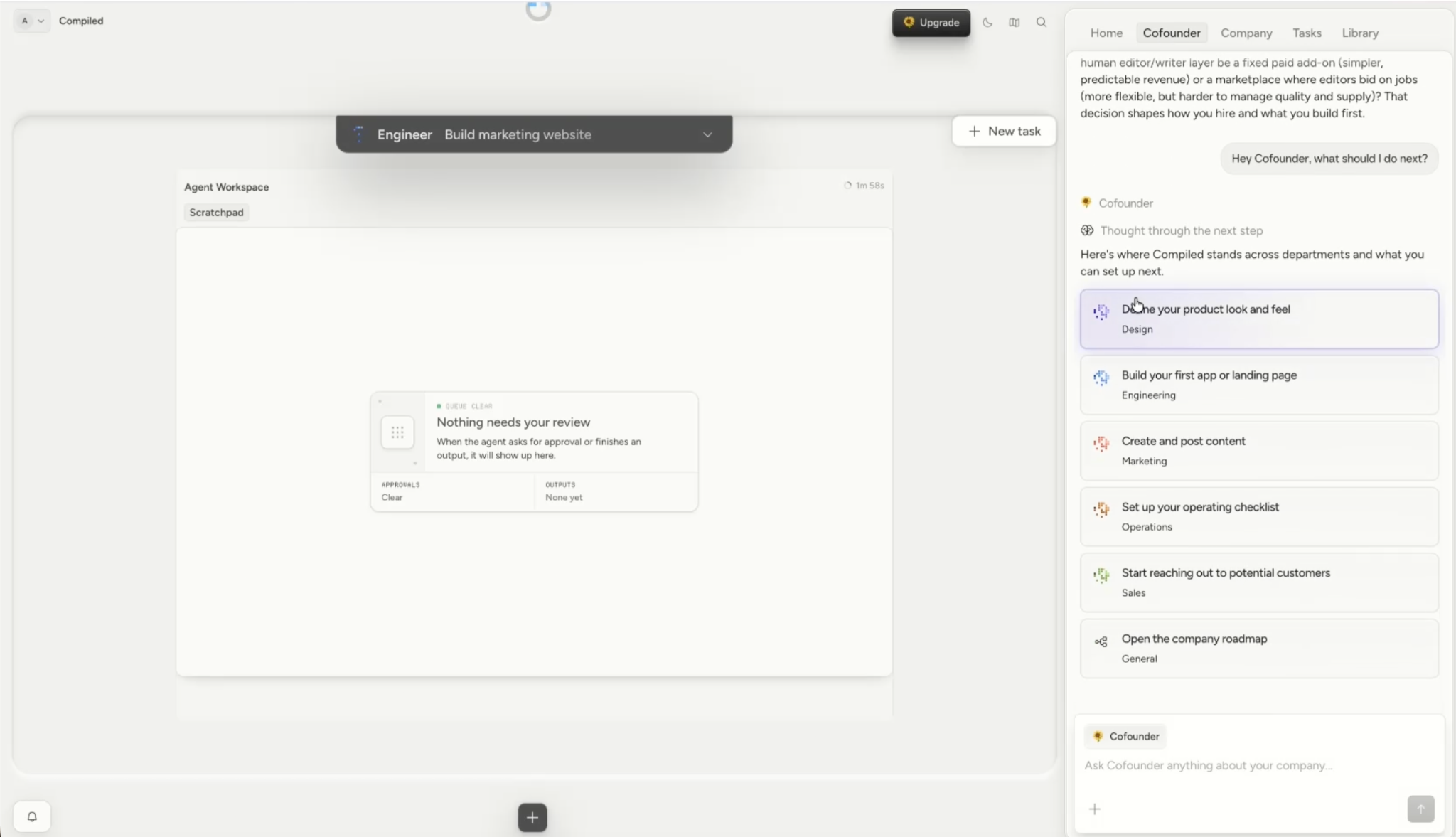Click the Engineering department icon
This screenshot has height=837, width=1456.
(x=1101, y=378)
